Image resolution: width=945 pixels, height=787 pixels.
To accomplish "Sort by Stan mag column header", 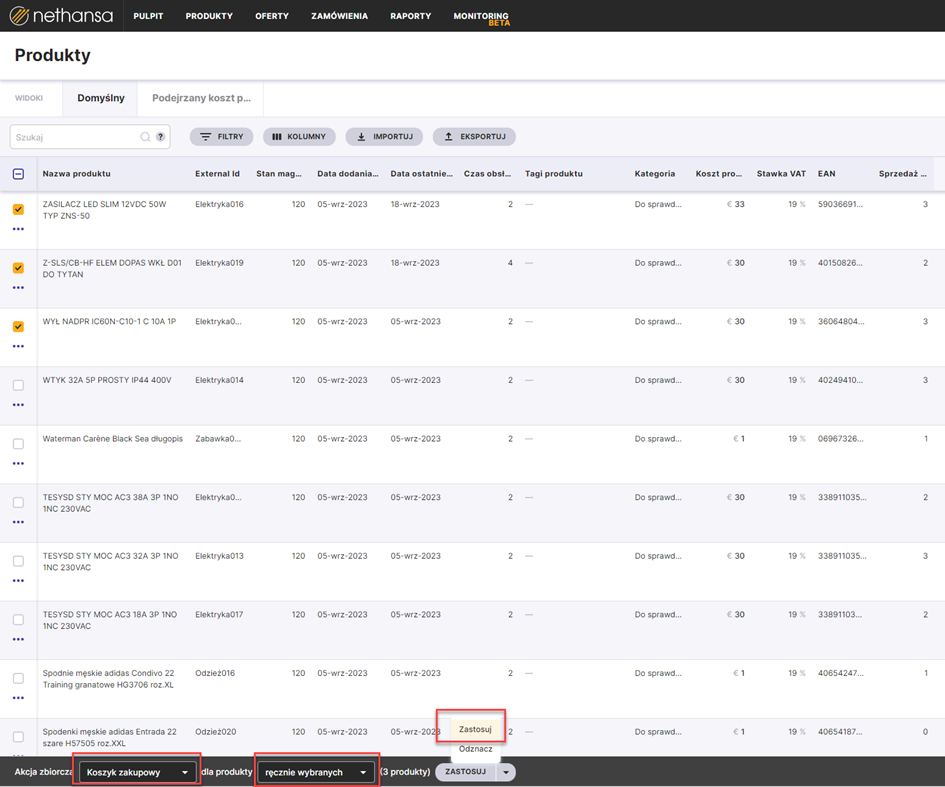I will point(279,174).
